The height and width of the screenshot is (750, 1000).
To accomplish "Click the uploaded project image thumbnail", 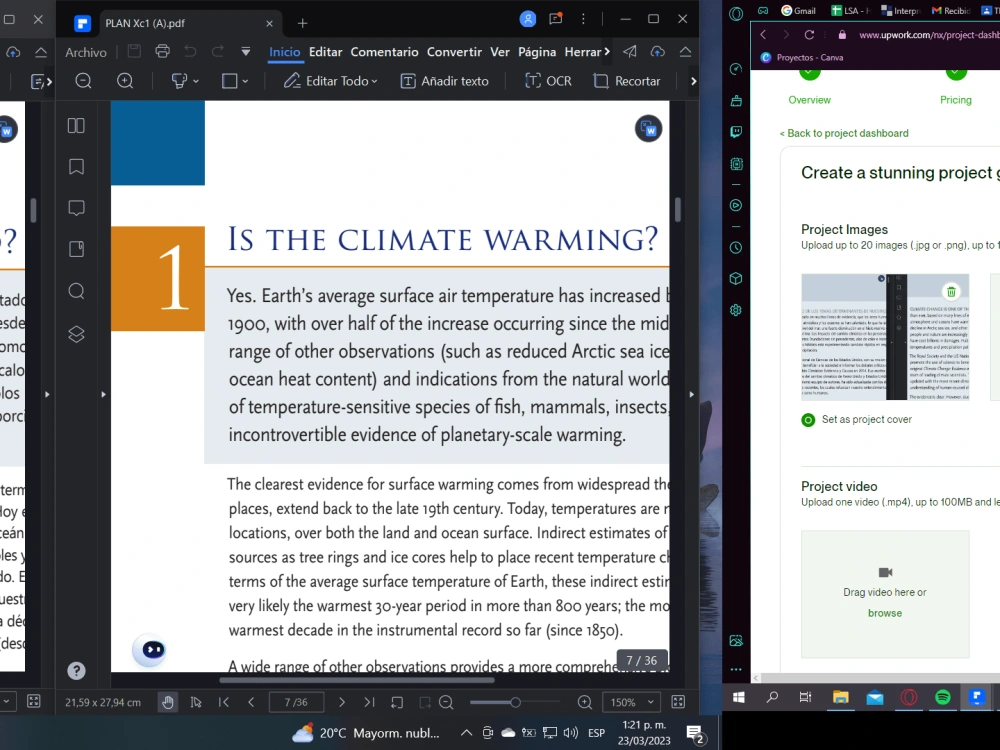I will click(885, 337).
